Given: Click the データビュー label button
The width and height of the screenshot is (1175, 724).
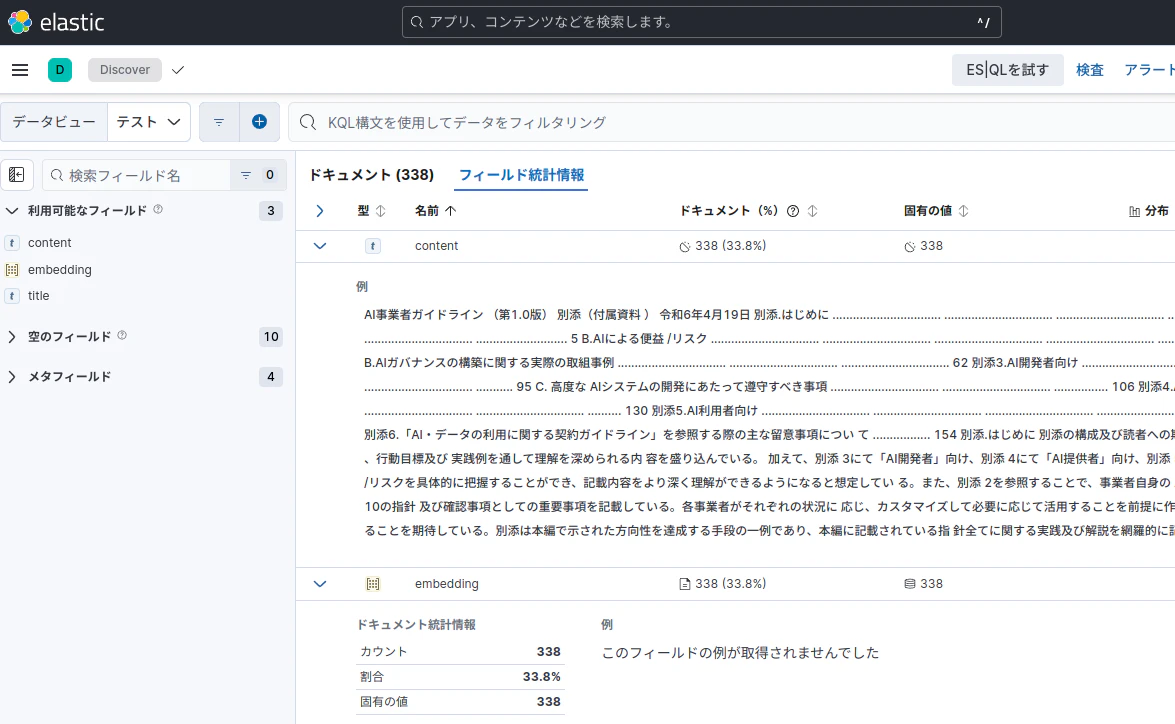Looking at the screenshot, I should pyautogui.click(x=54, y=122).
